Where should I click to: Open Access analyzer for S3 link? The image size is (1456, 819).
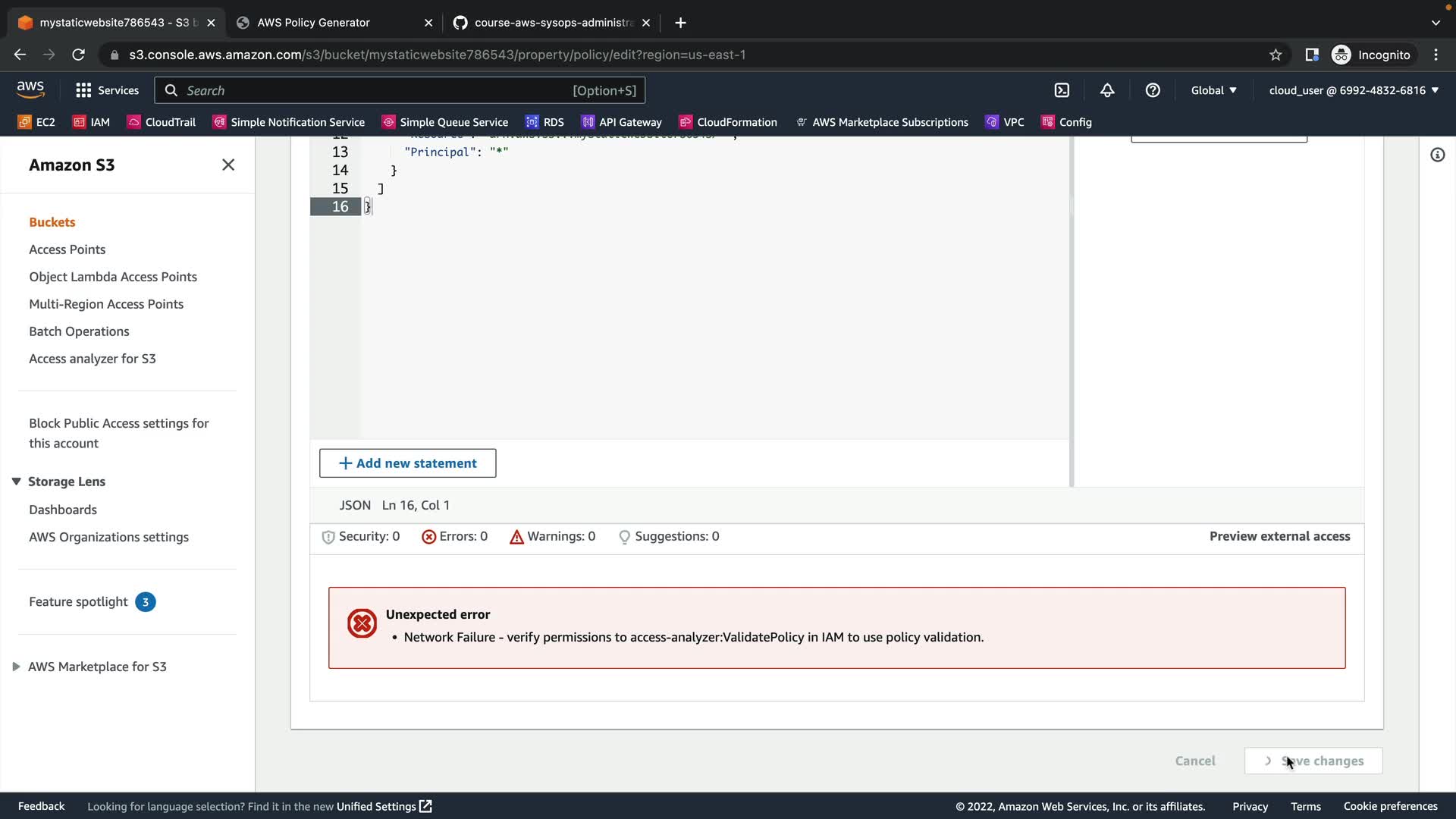93,359
